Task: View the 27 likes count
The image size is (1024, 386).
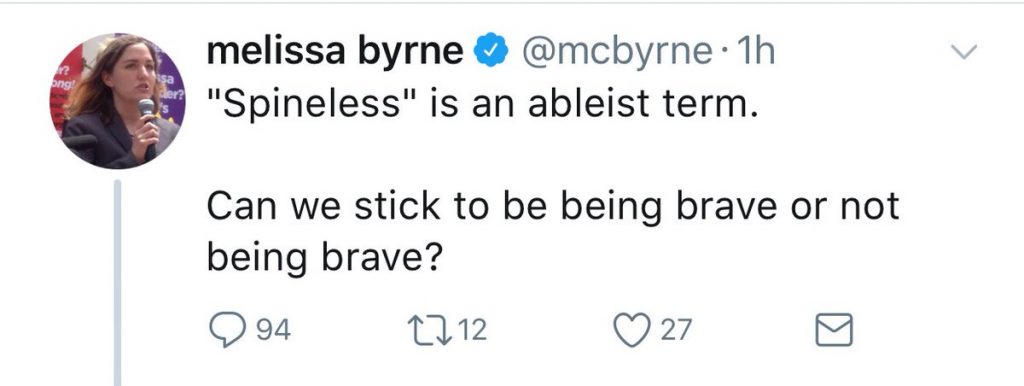Action: point(675,330)
